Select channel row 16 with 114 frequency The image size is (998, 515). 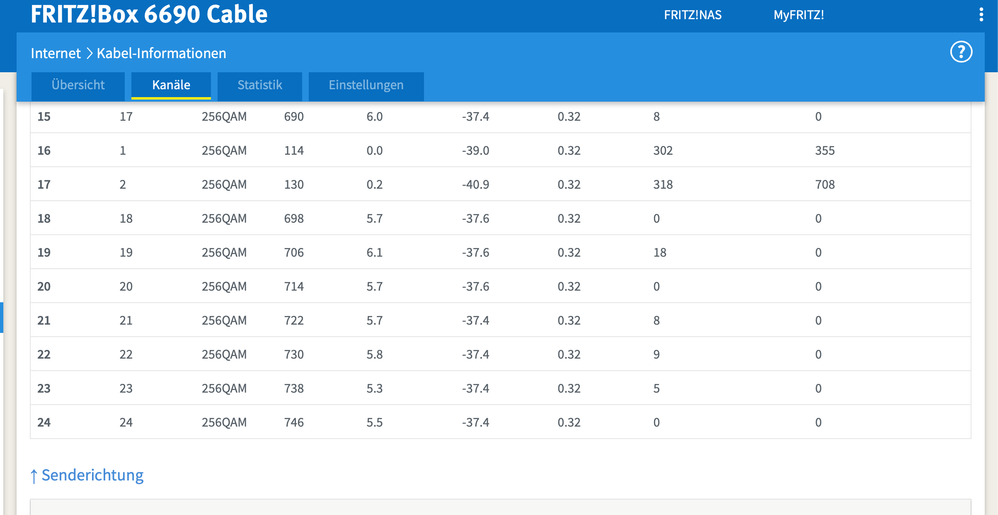(x=293, y=151)
